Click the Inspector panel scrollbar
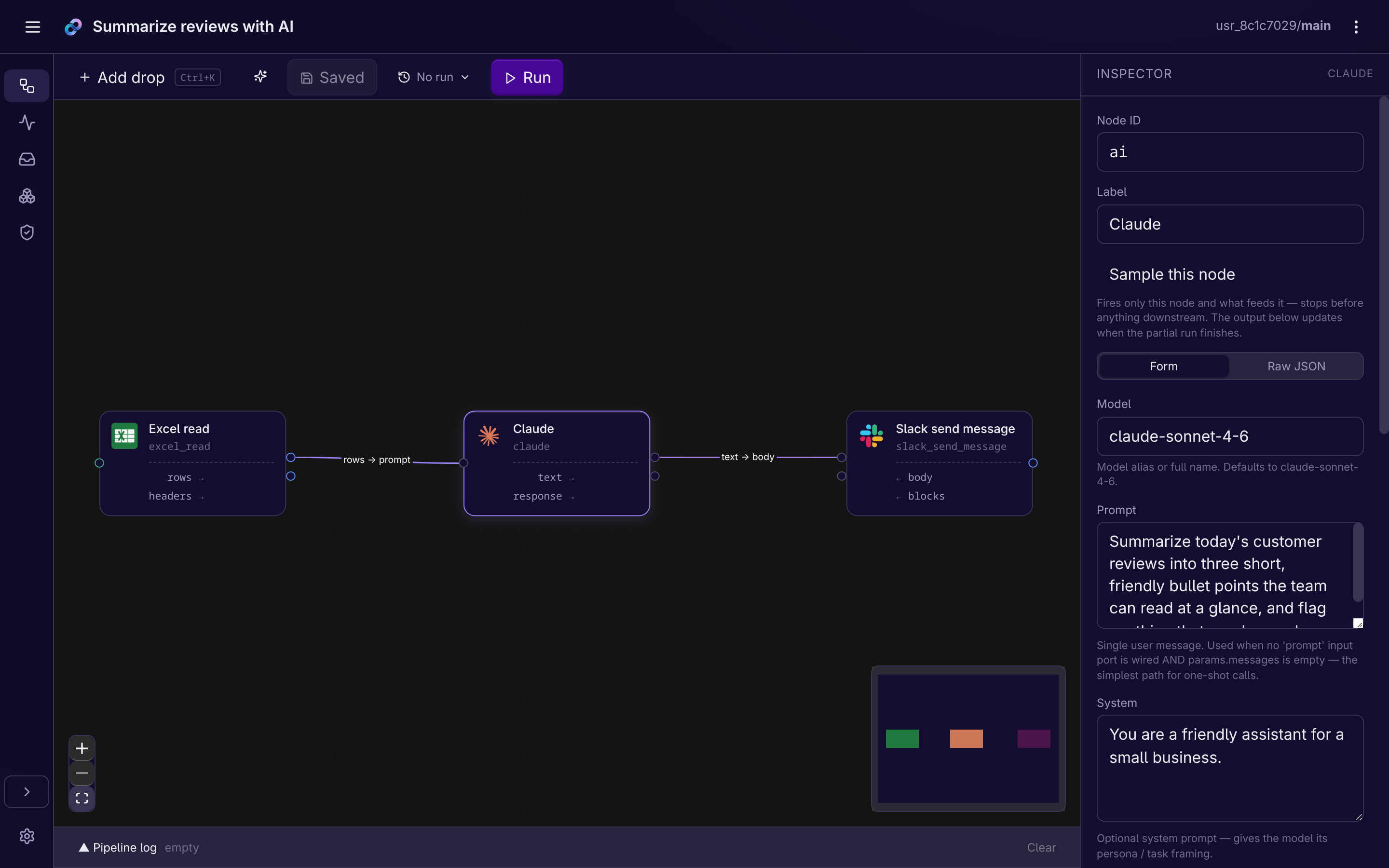The image size is (1389, 868). tap(1383, 265)
